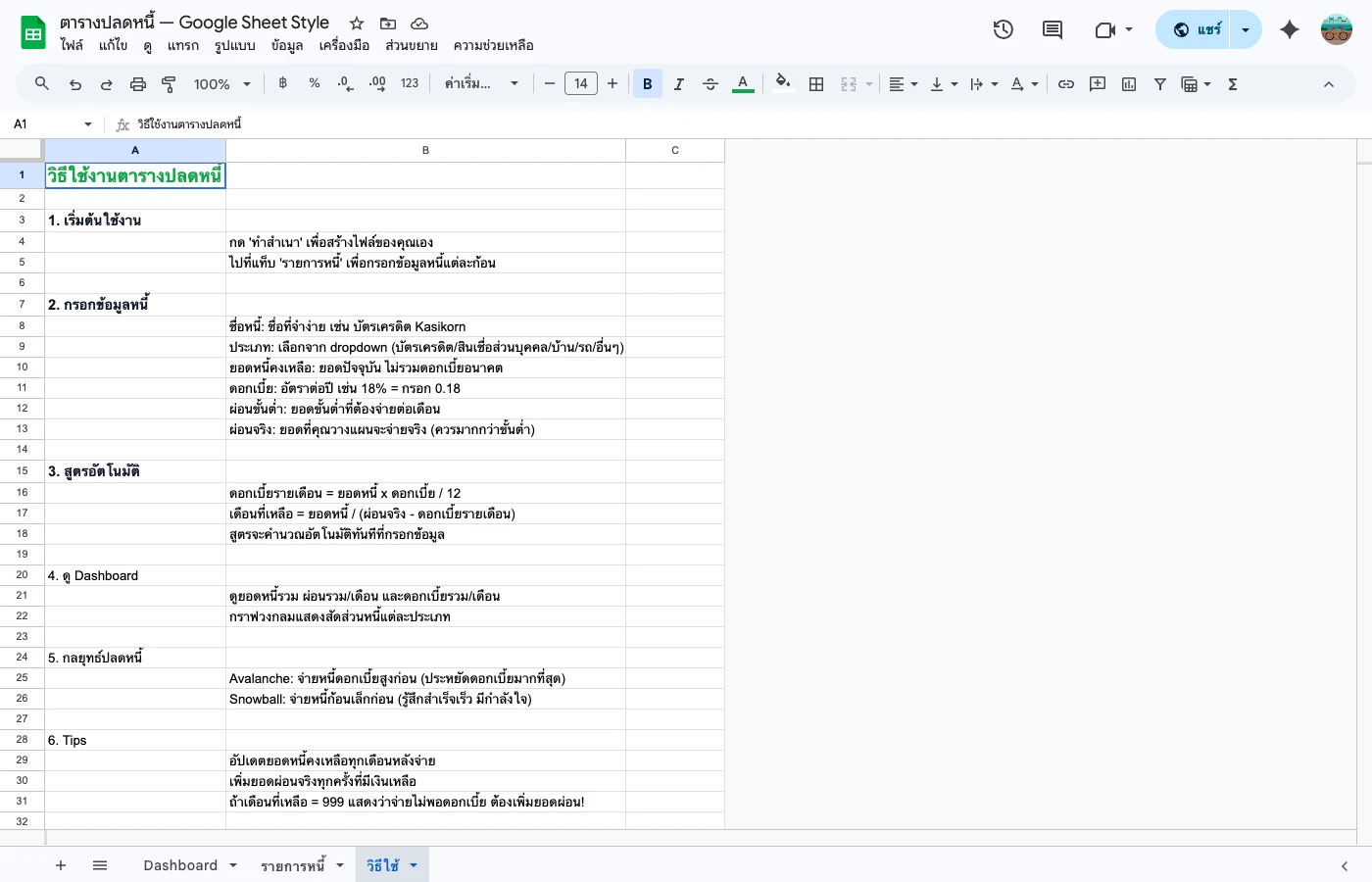Select the Paint format tool
The height and width of the screenshot is (882, 1372).
click(x=168, y=83)
